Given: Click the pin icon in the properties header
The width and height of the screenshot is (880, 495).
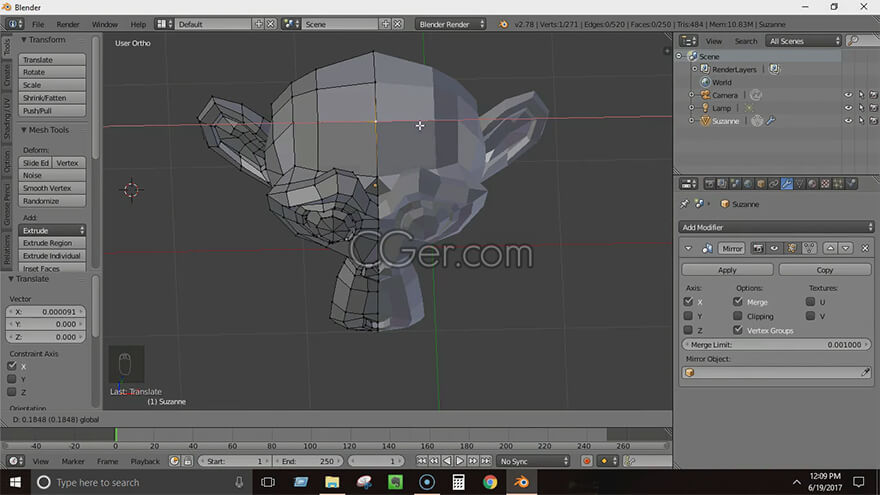Looking at the screenshot, I should click(x=684, y=204).
